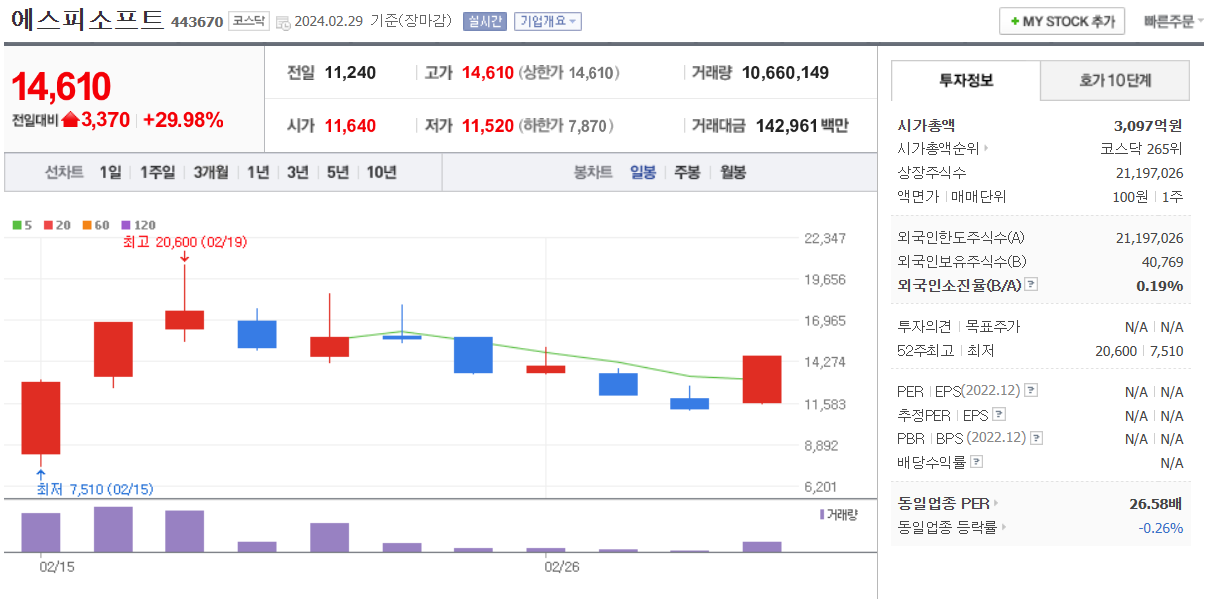
Task: Click the orange 60-day moving average legend
Action: pos(96,225)
